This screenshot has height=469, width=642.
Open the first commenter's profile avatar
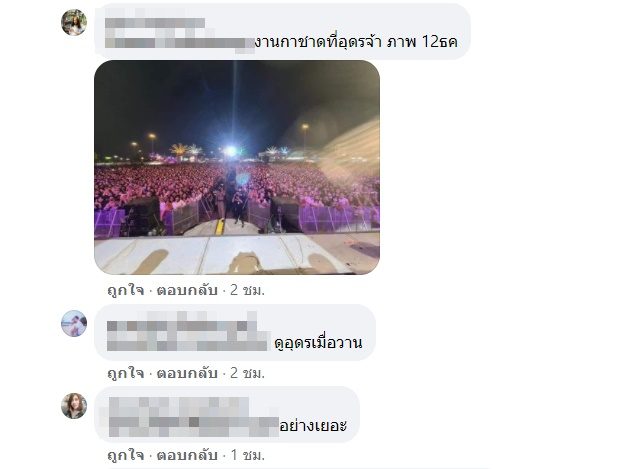pyautogui.click(x=74, y=22)
